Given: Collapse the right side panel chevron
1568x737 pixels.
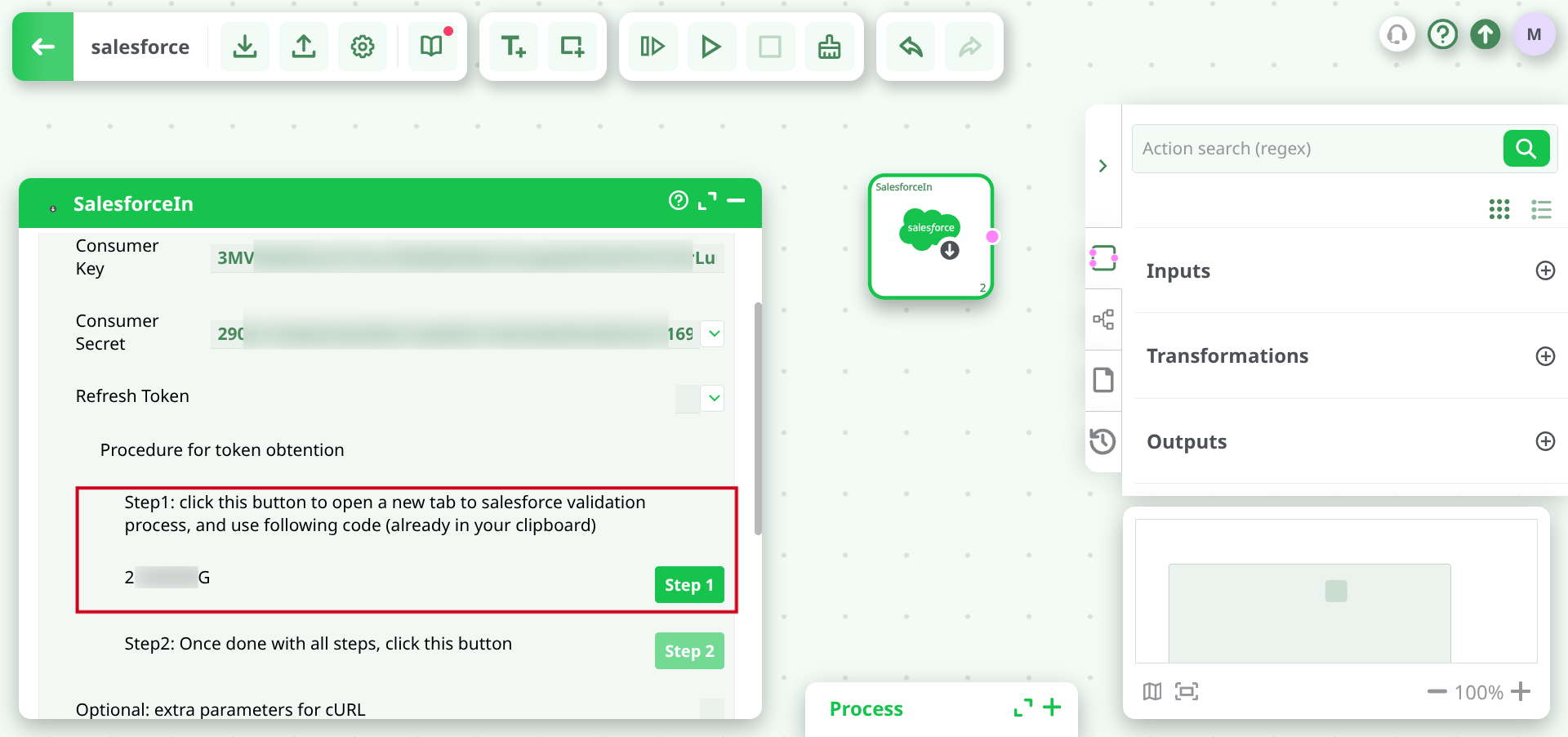Looking at the screenshot, I should [1103, 166].
